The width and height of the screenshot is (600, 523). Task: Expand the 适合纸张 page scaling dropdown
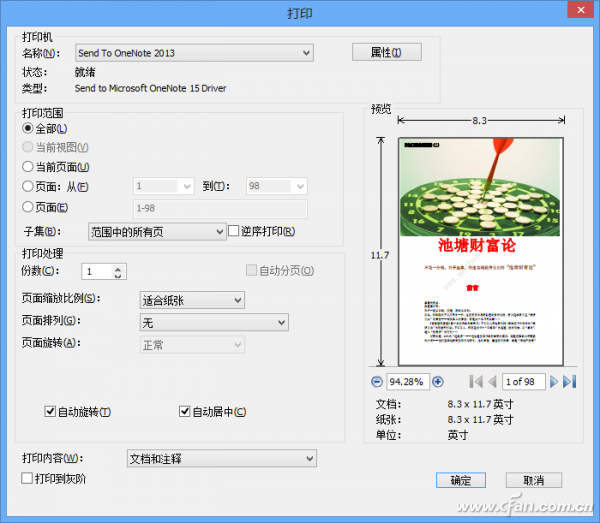191,299
